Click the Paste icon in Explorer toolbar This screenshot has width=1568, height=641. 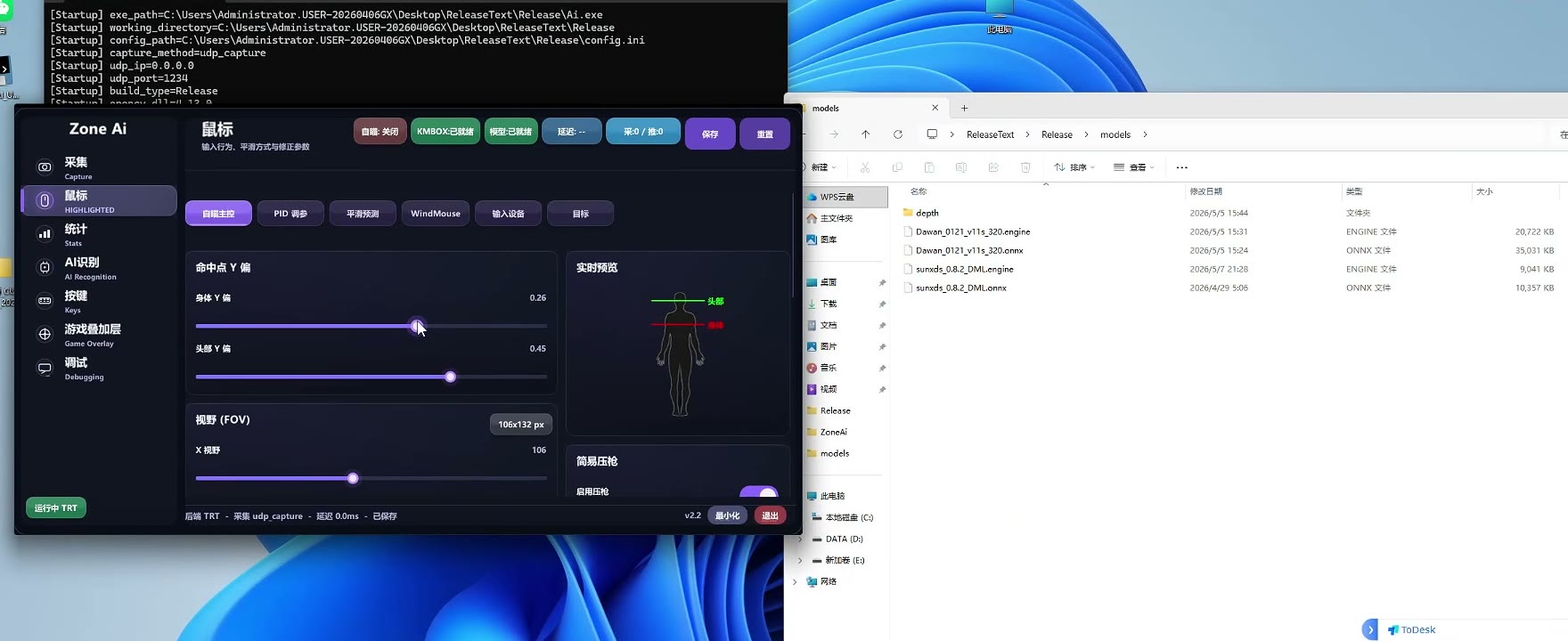(929, 167)
